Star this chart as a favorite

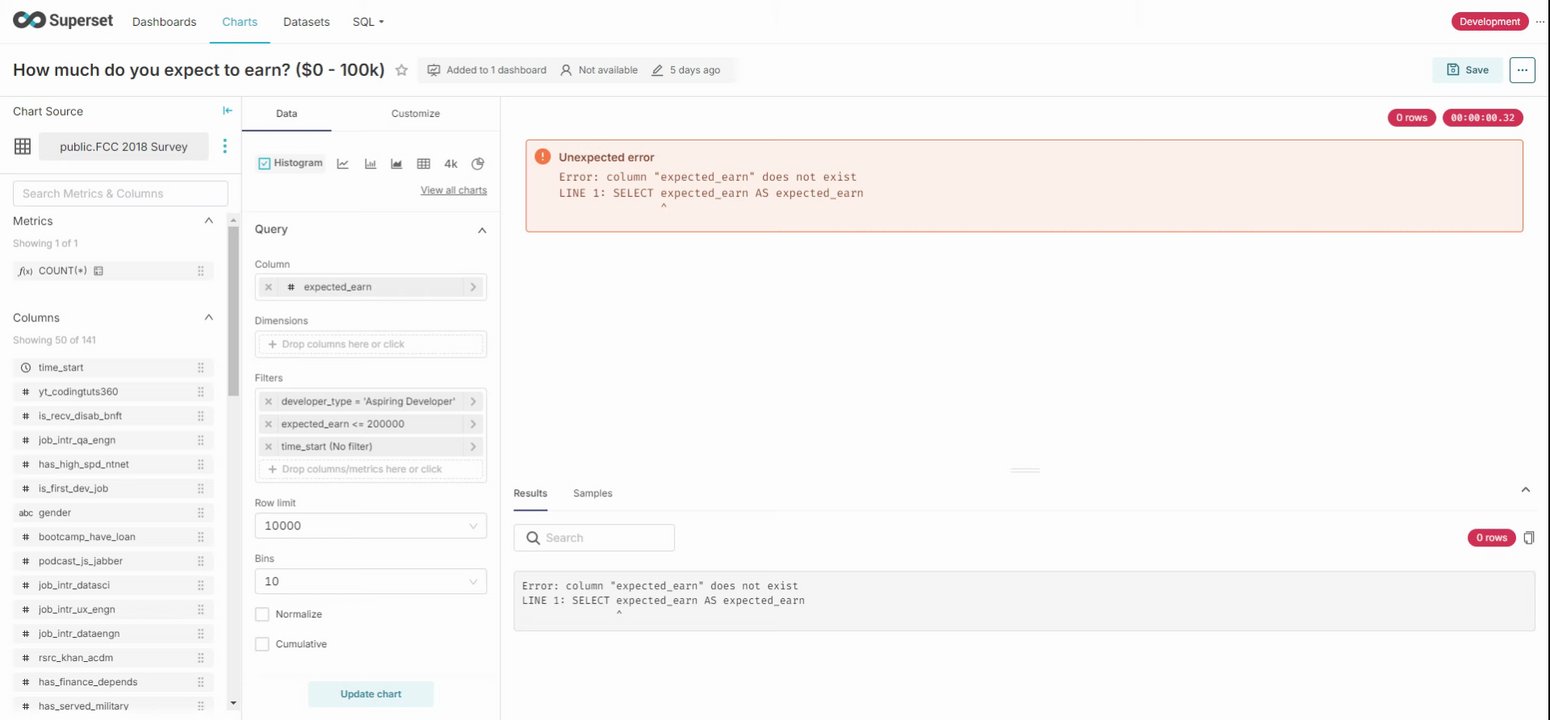402,70
